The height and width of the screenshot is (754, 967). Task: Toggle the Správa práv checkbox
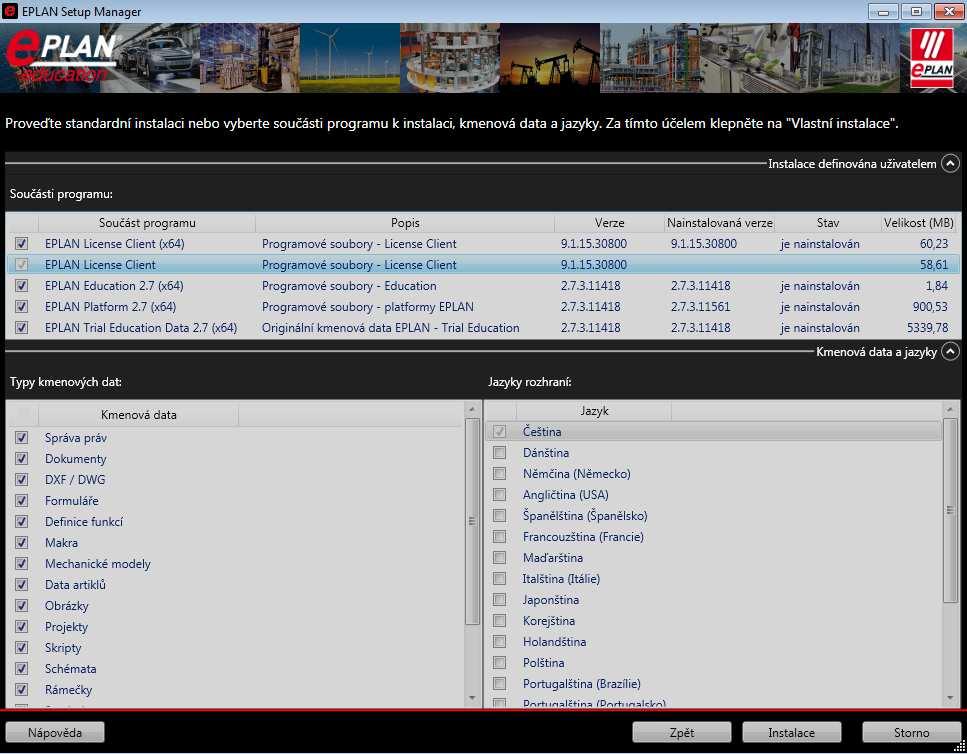pyautogui.click(x=22, y=438)
